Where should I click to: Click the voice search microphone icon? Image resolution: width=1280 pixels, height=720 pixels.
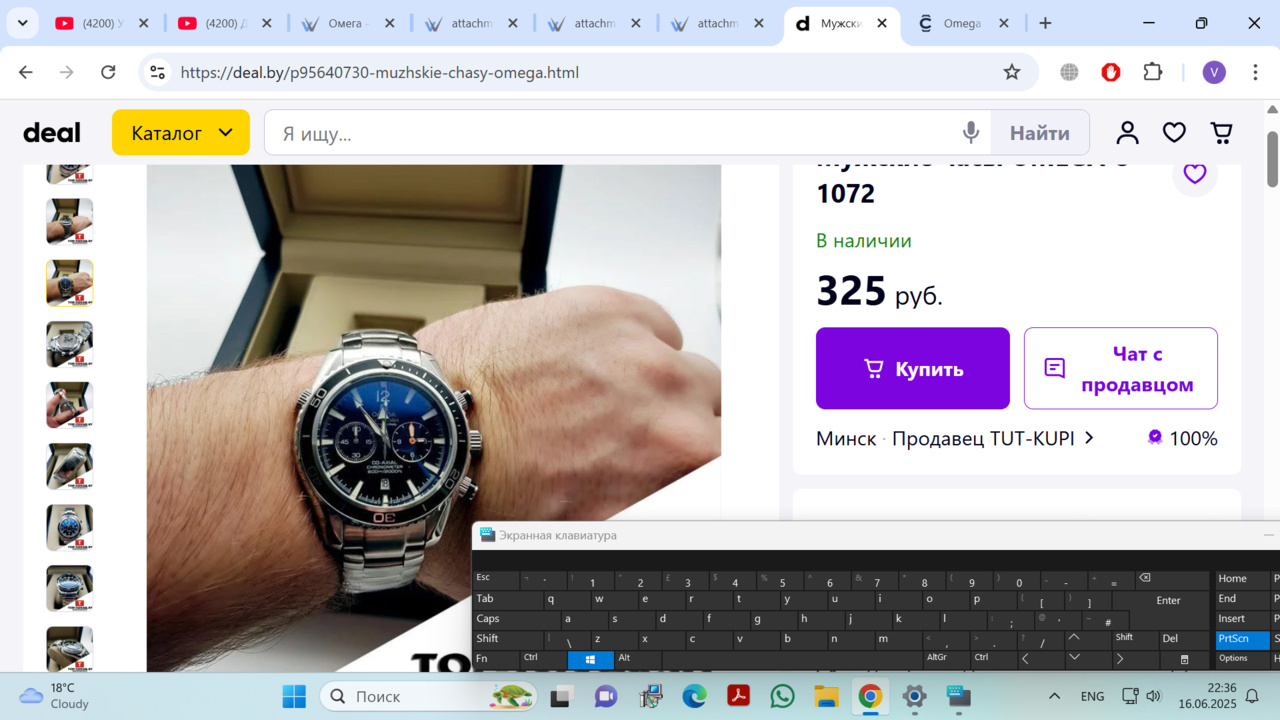970,133
